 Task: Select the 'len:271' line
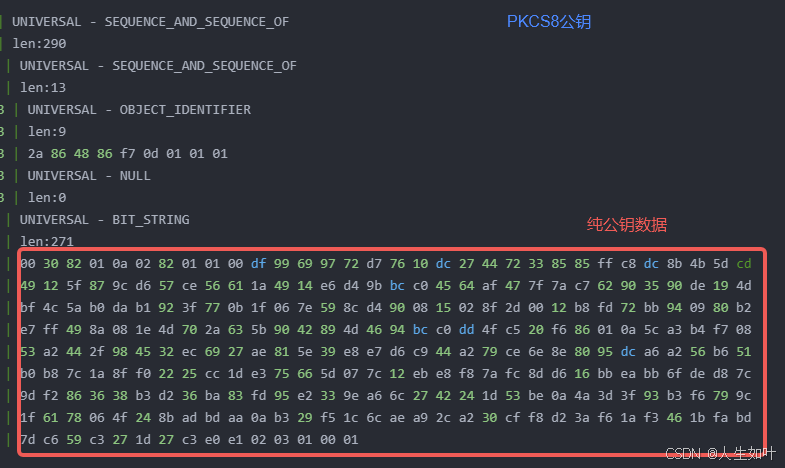point(47,242)
